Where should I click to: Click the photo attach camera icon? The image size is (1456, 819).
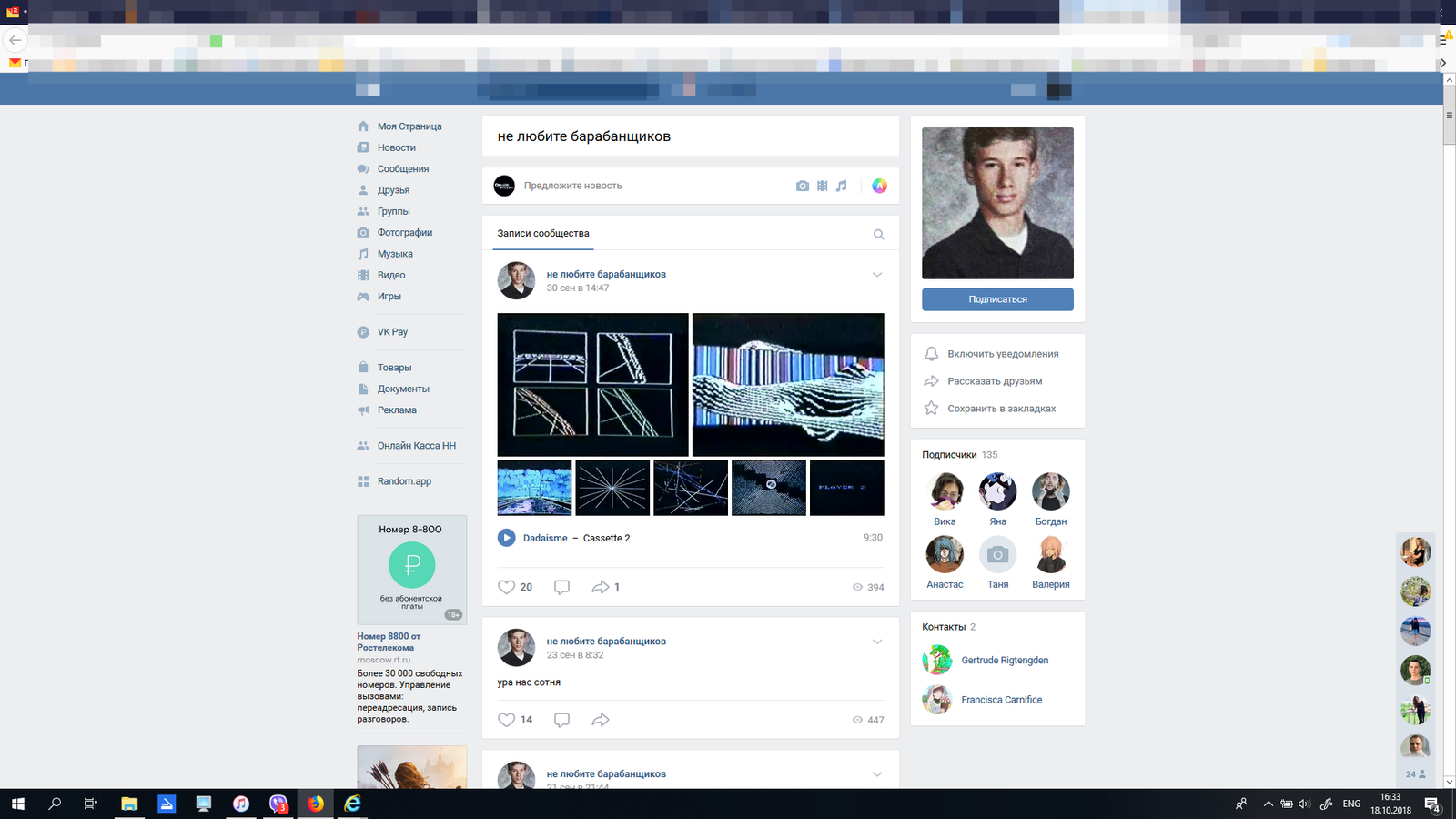pos(802,186)
